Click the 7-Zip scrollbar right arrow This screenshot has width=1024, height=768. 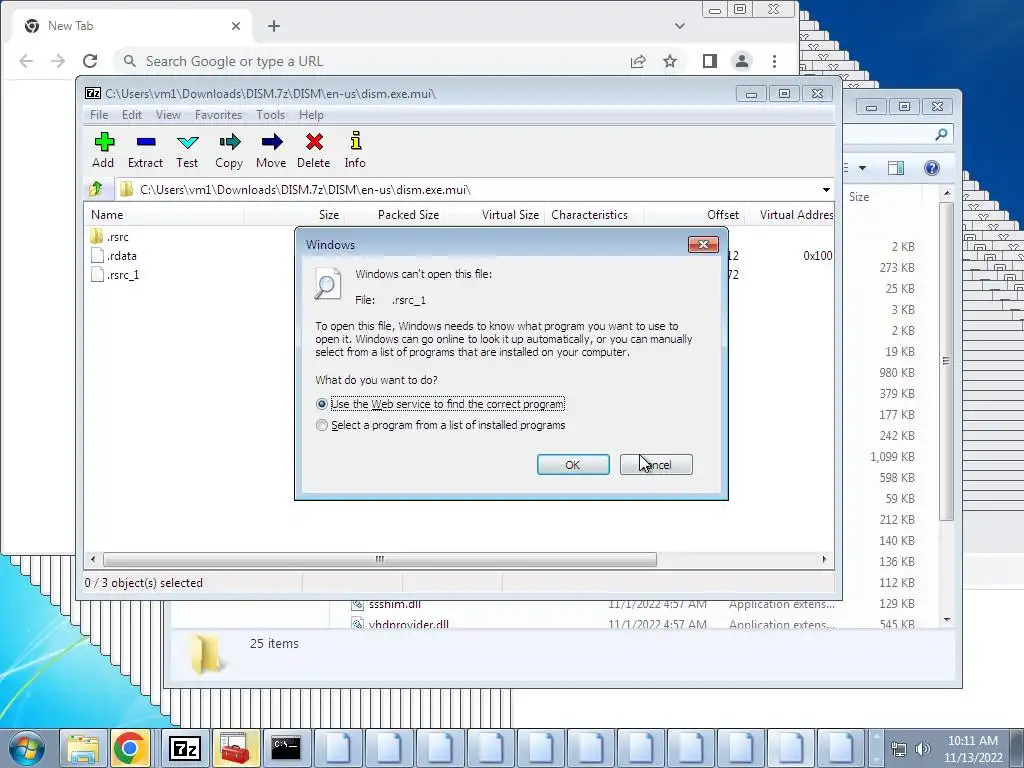(x=824, y=560)
